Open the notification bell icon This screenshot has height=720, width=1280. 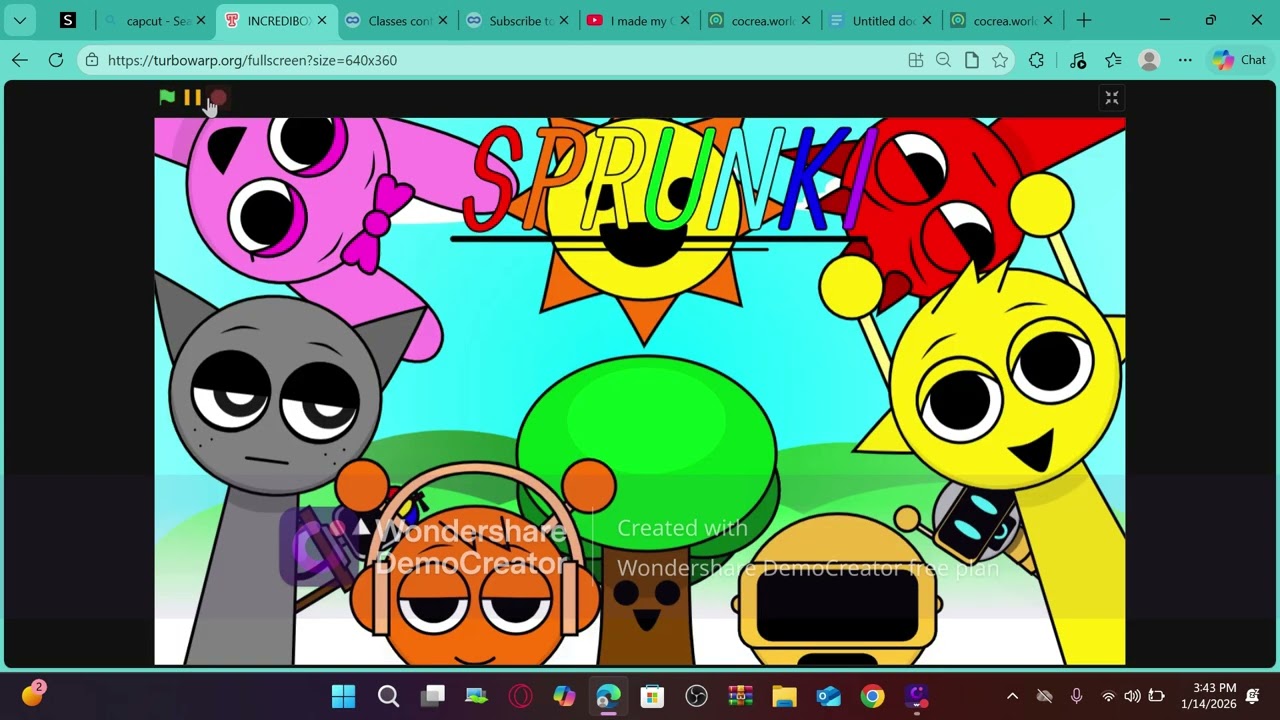point(1253,696)
